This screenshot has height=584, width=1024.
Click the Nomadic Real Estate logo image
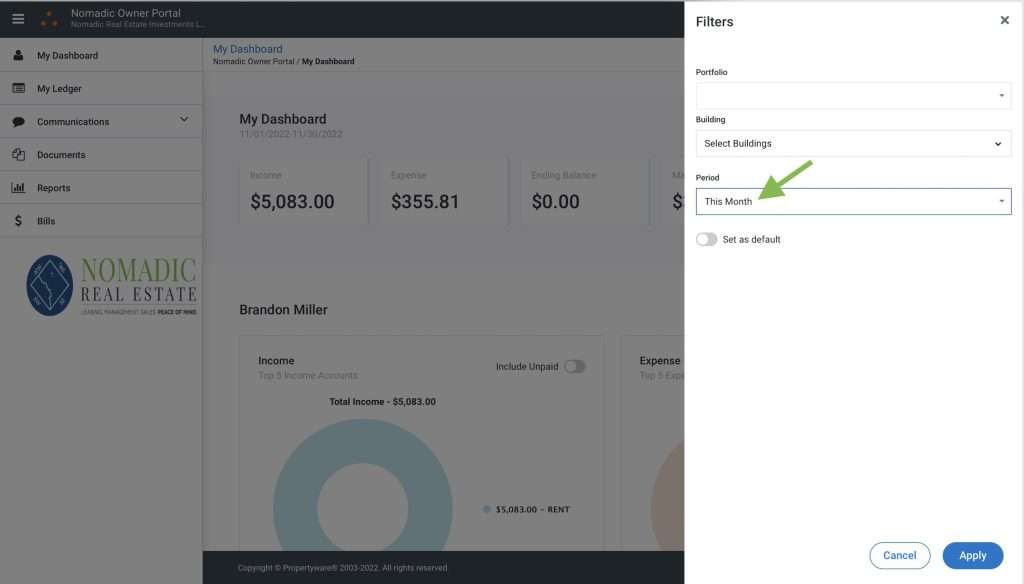111,286
